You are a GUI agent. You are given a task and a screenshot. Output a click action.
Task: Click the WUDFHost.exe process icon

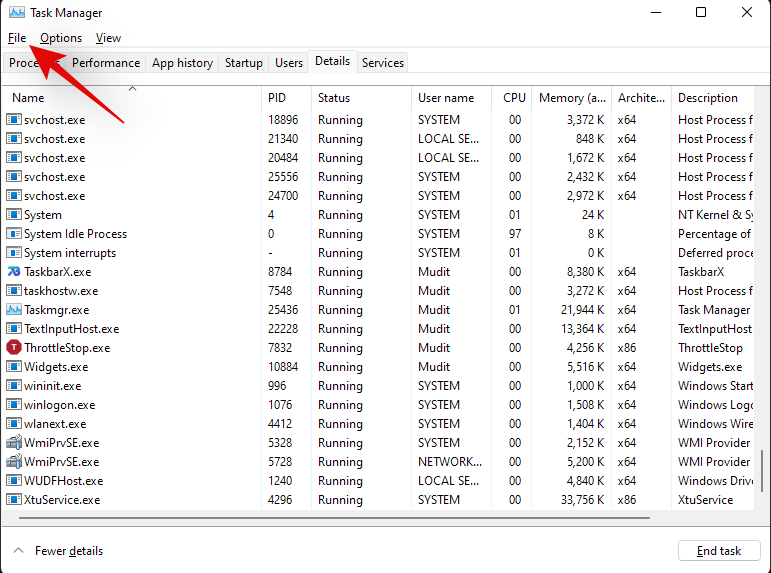tap(14, 481)
